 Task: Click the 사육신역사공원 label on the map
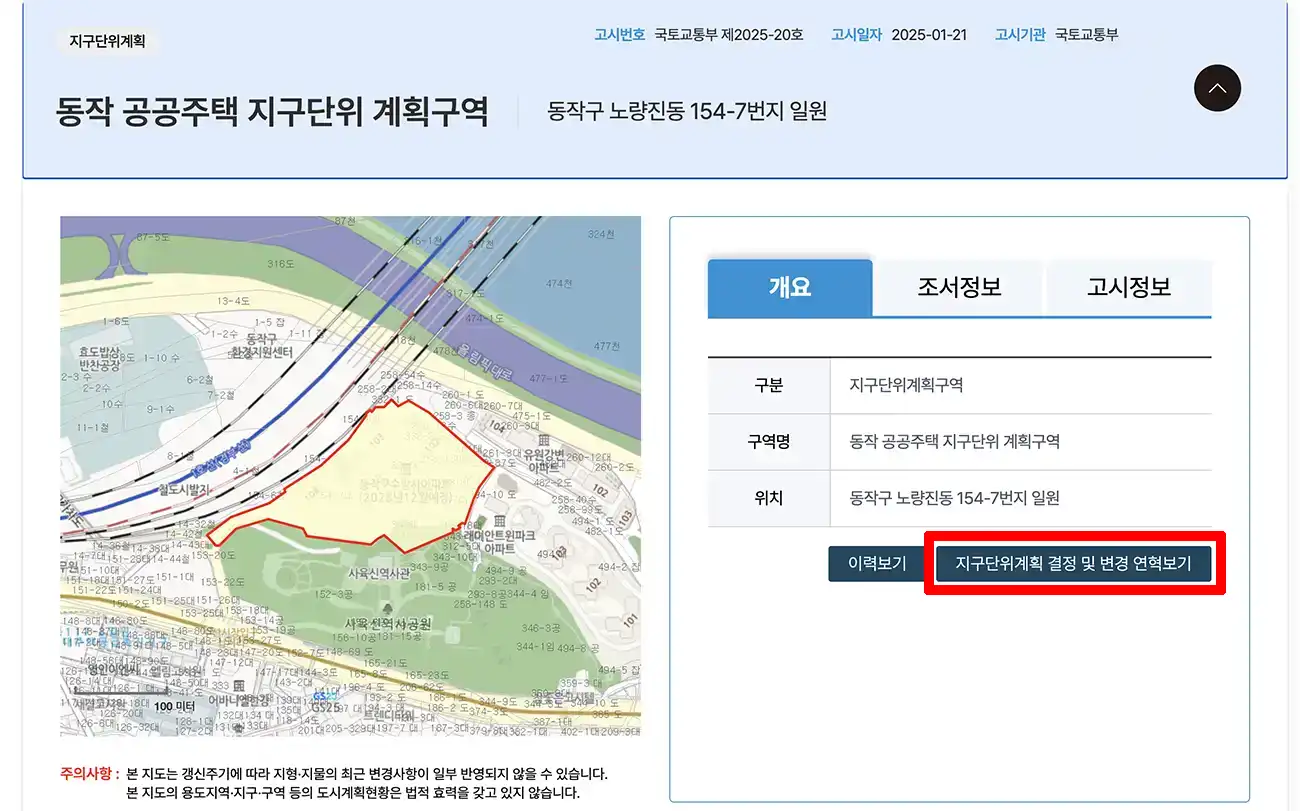tap(387, 624)
